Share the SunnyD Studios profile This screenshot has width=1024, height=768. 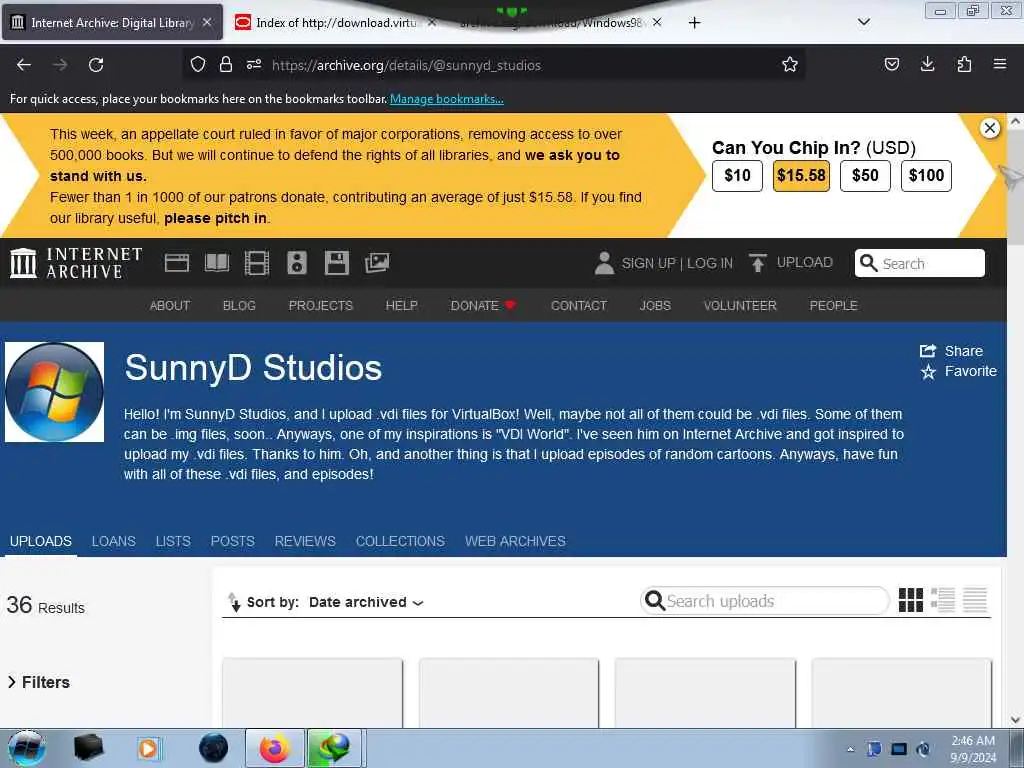952,351
